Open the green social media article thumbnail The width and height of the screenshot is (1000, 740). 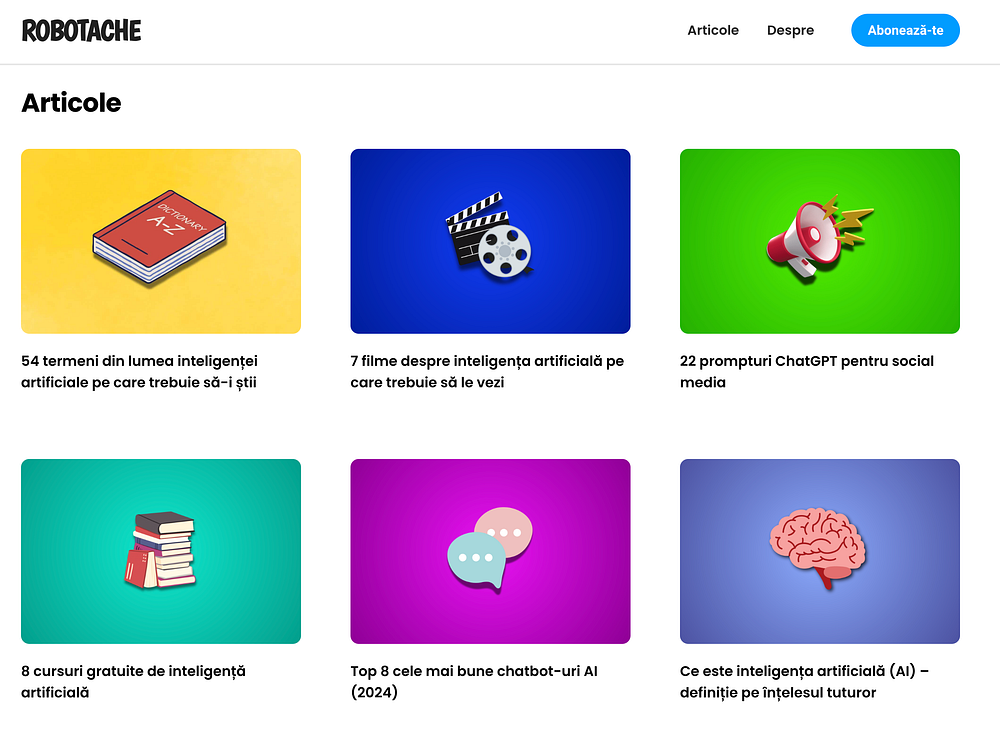(x=820, y=241)
